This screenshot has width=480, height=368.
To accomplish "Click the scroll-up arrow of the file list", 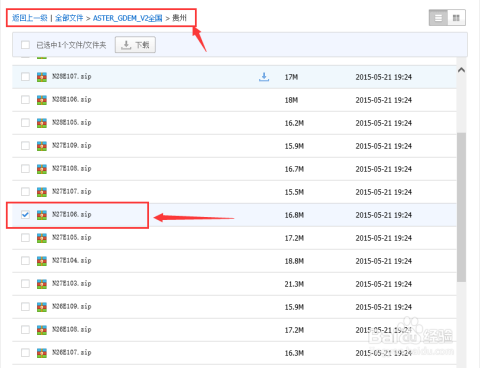I will pyautogui.click(x=462, y=70).
